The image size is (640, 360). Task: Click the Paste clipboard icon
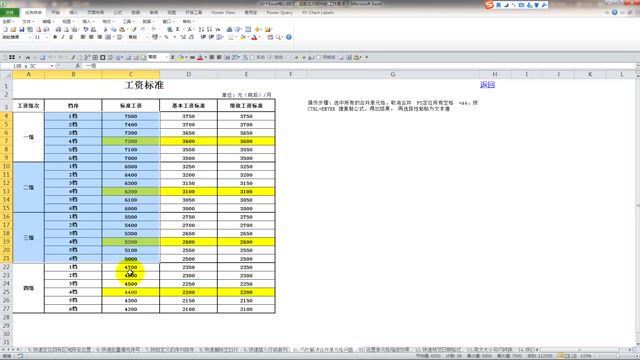click(x=122, y=29)
